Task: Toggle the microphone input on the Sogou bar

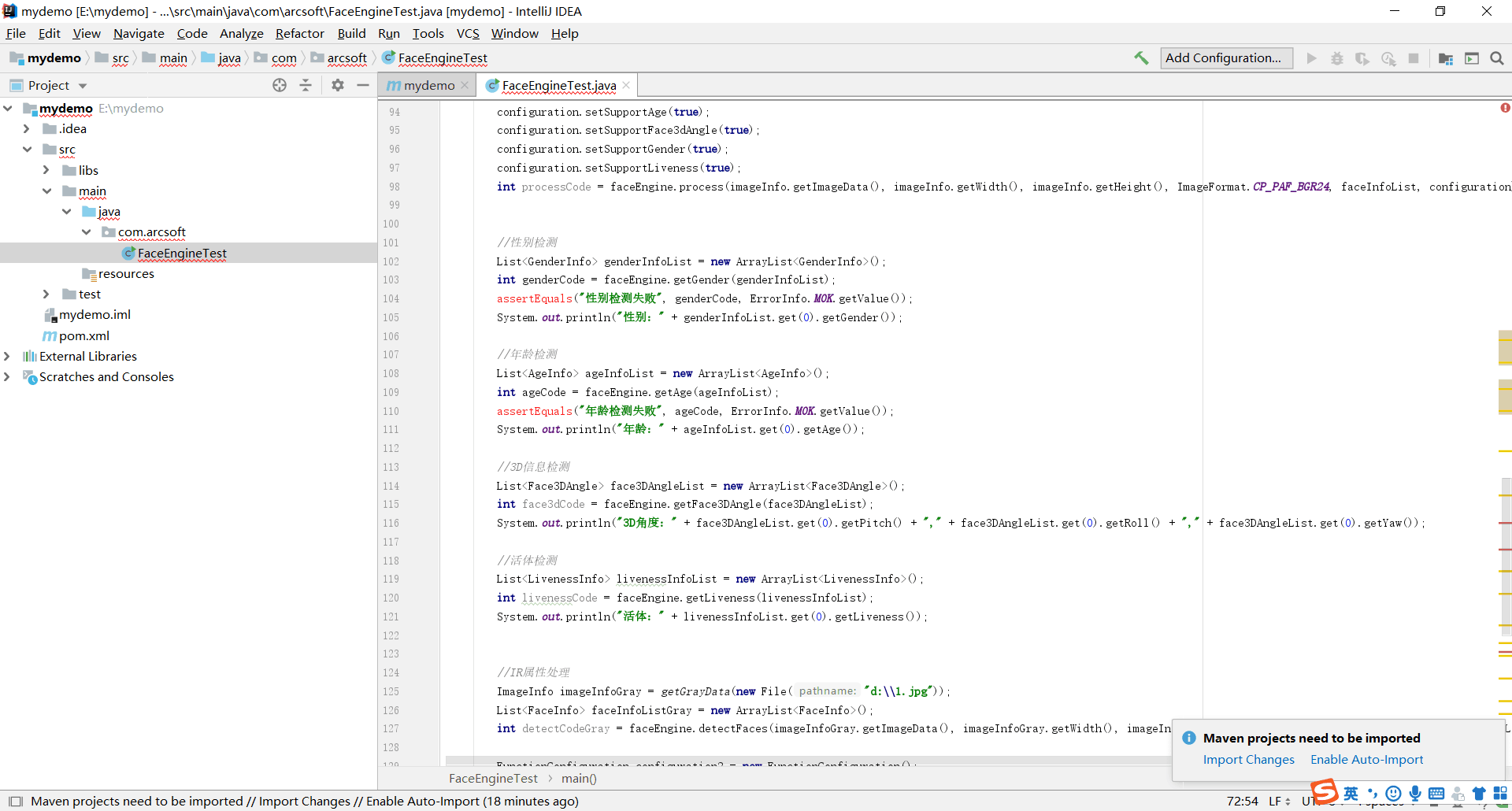Action: click(x=1415, y=794)
